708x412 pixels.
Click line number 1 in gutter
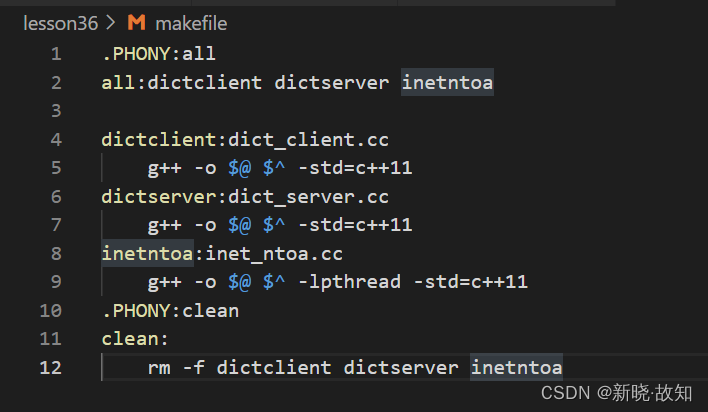pyautogui.click(x=55, y=53)
